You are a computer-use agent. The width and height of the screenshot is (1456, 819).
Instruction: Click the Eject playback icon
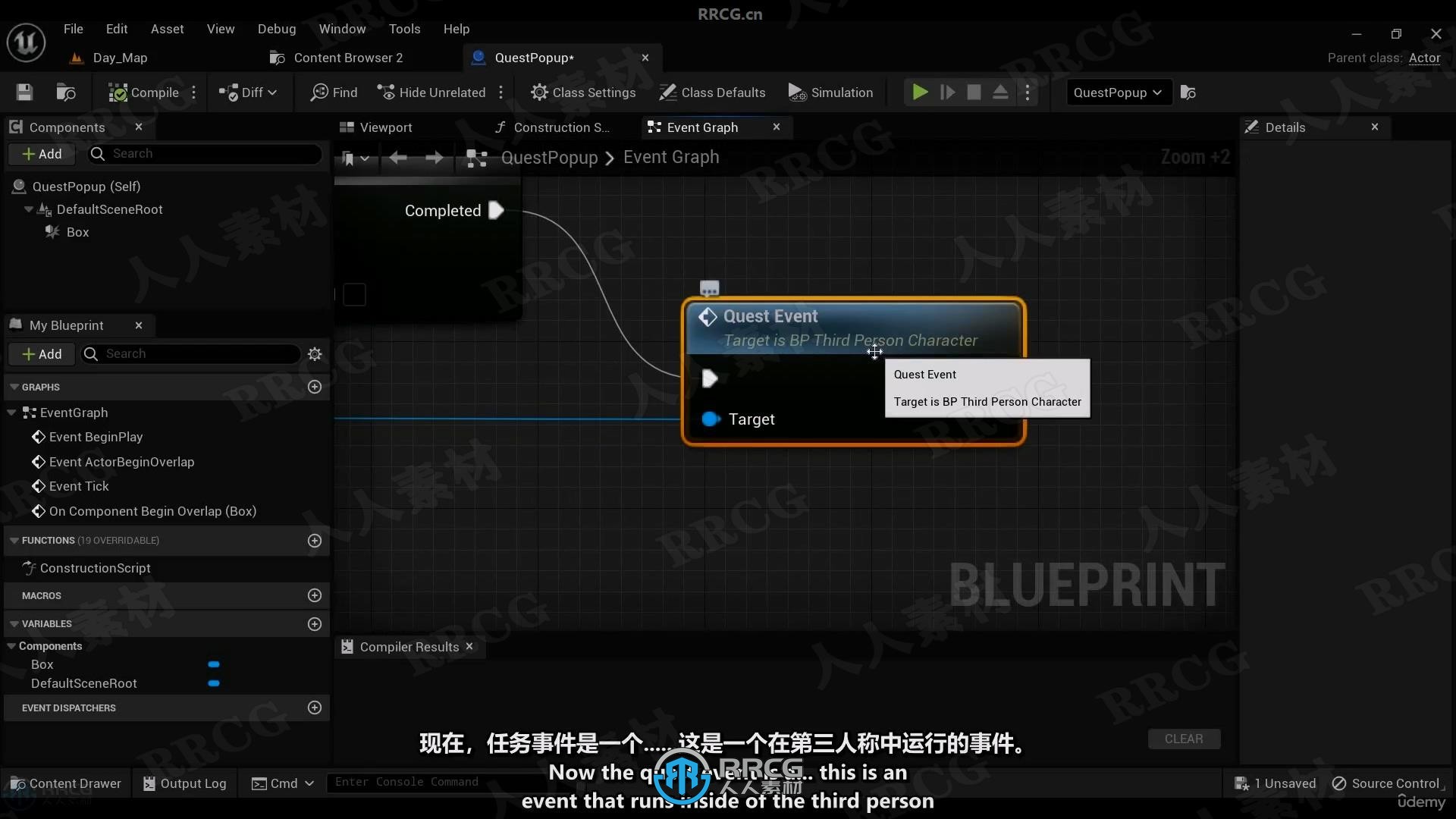1000,93
